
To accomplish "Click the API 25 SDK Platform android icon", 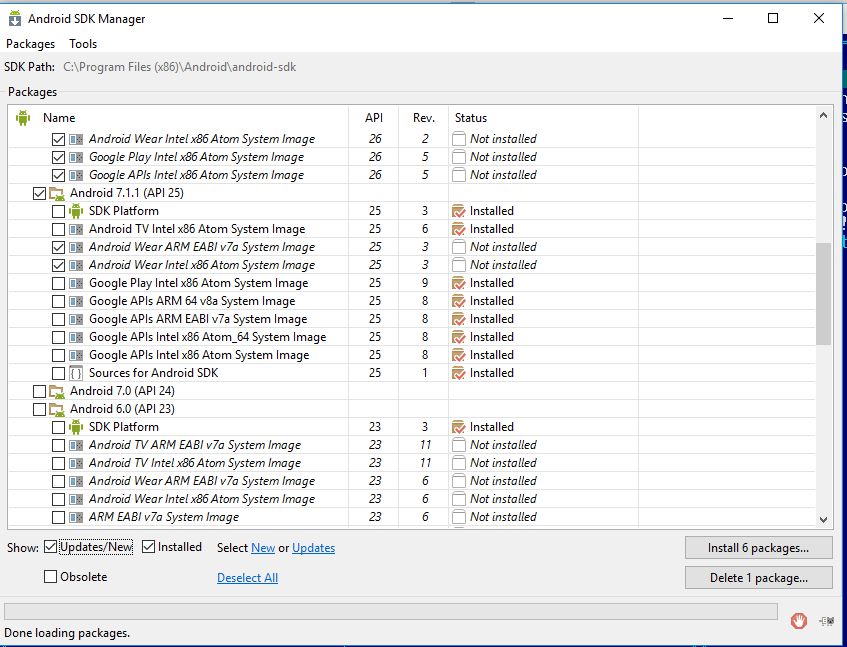I will (x=76, y=211).
